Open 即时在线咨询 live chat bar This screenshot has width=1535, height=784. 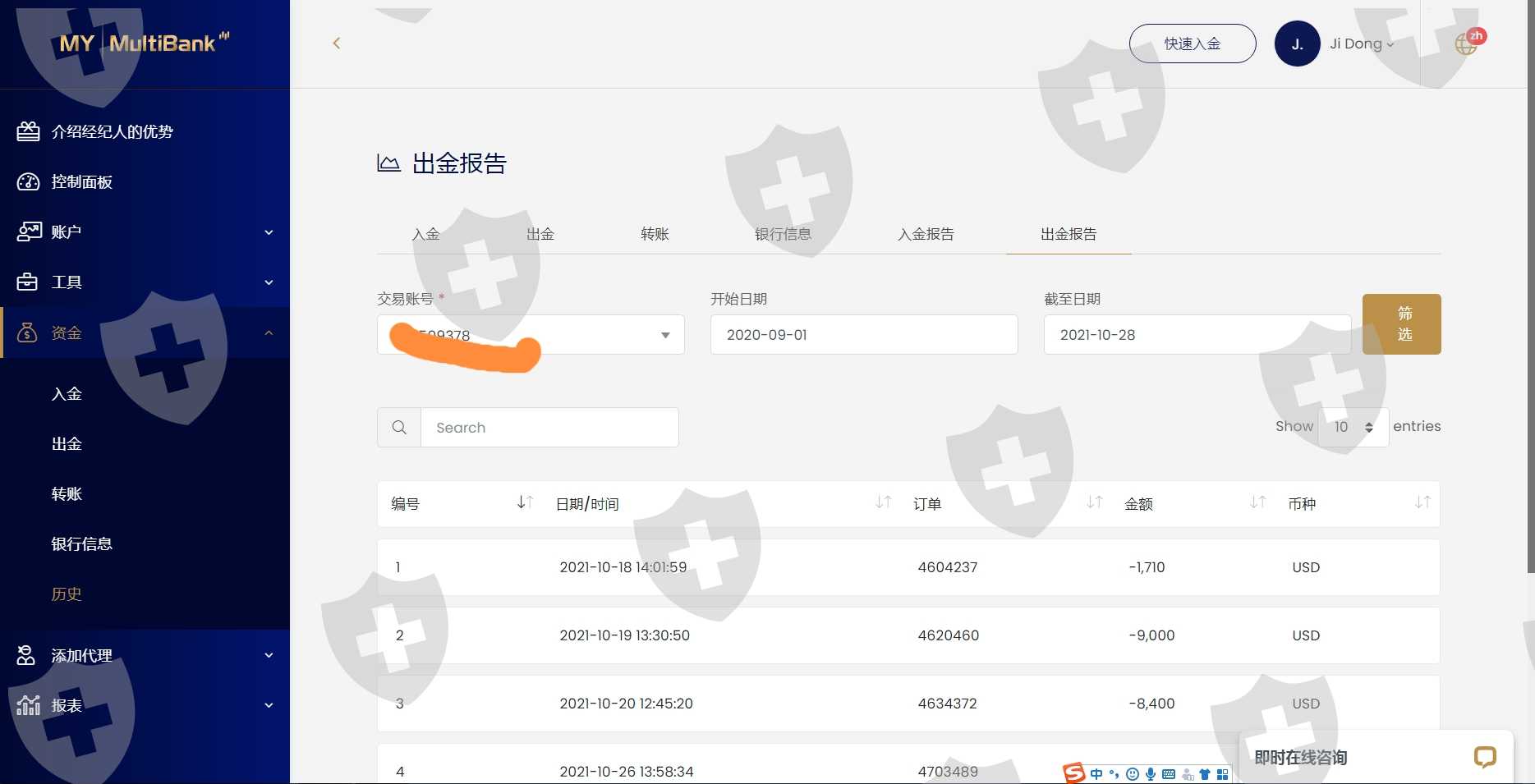1376,757
